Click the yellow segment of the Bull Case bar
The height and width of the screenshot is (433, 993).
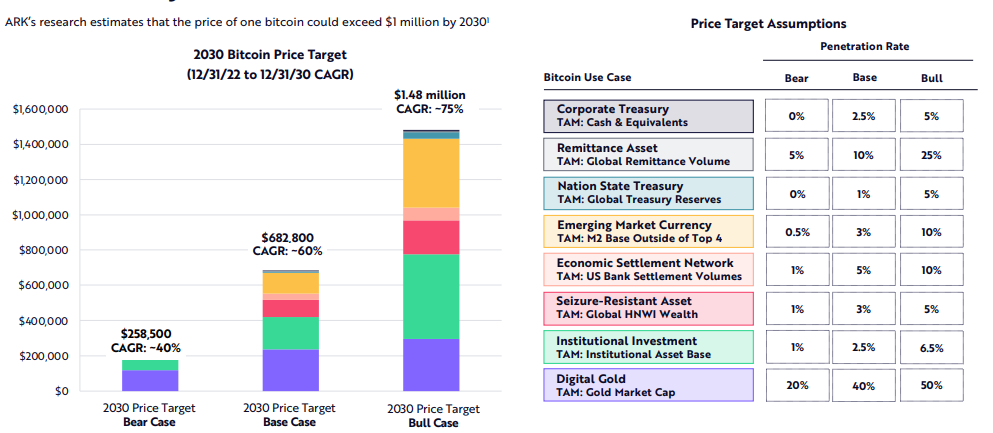(x=432, y=173)
